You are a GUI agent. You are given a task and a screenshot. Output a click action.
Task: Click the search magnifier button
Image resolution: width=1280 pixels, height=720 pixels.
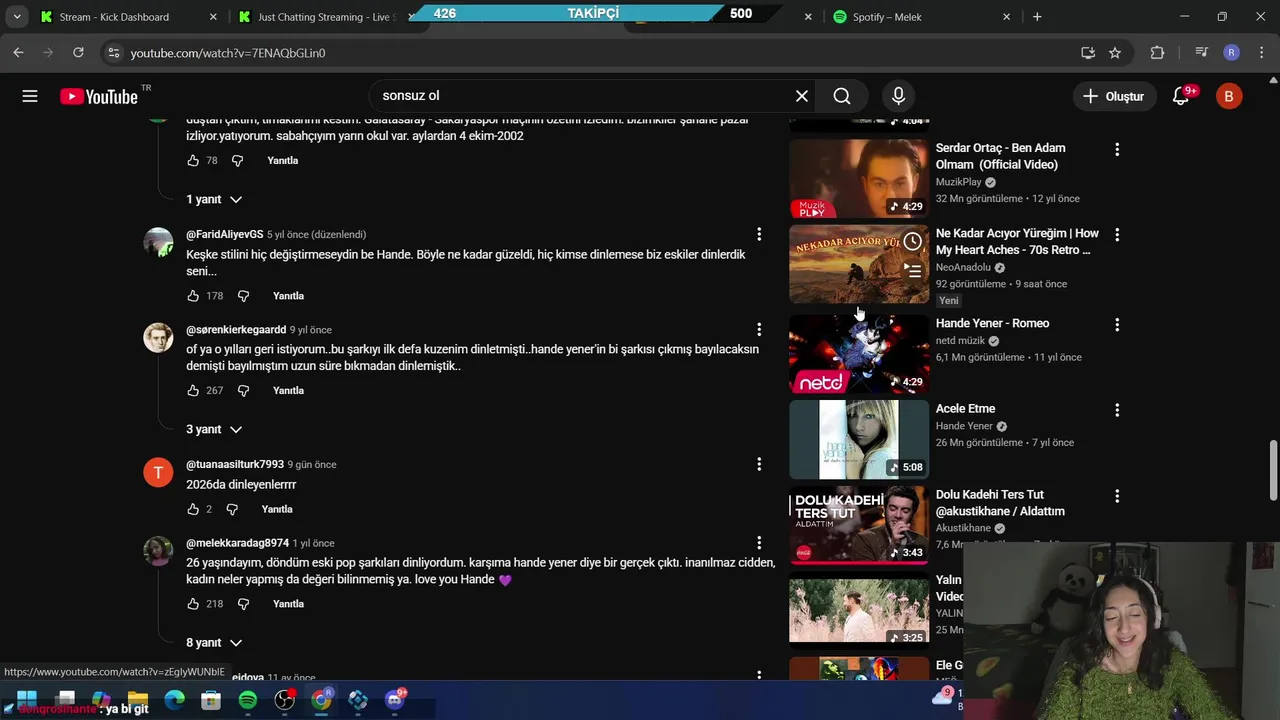(842, 96)
